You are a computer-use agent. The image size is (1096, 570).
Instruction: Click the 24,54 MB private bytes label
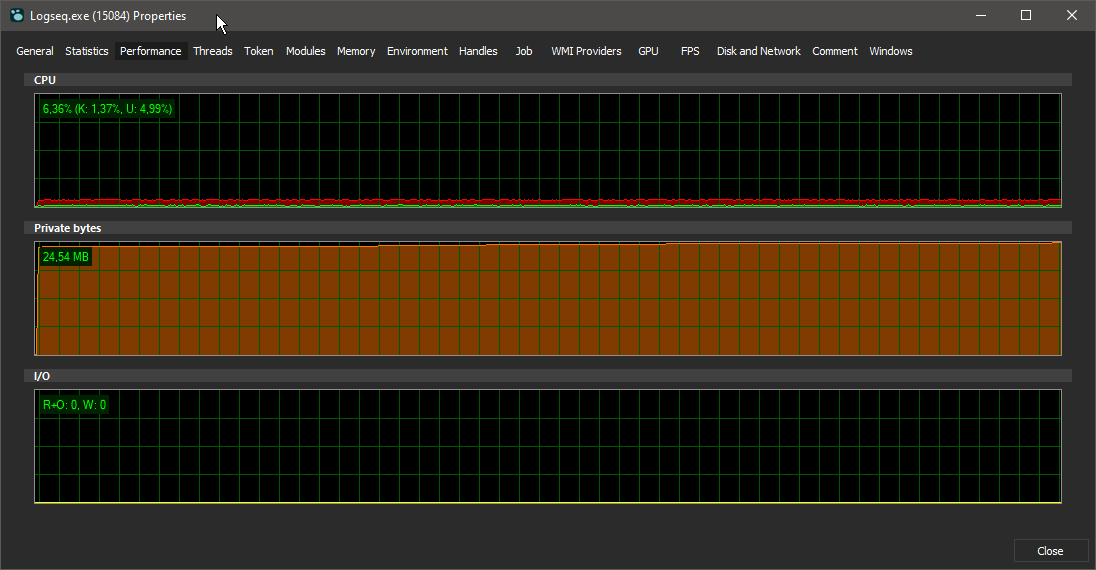coord(66,257)
